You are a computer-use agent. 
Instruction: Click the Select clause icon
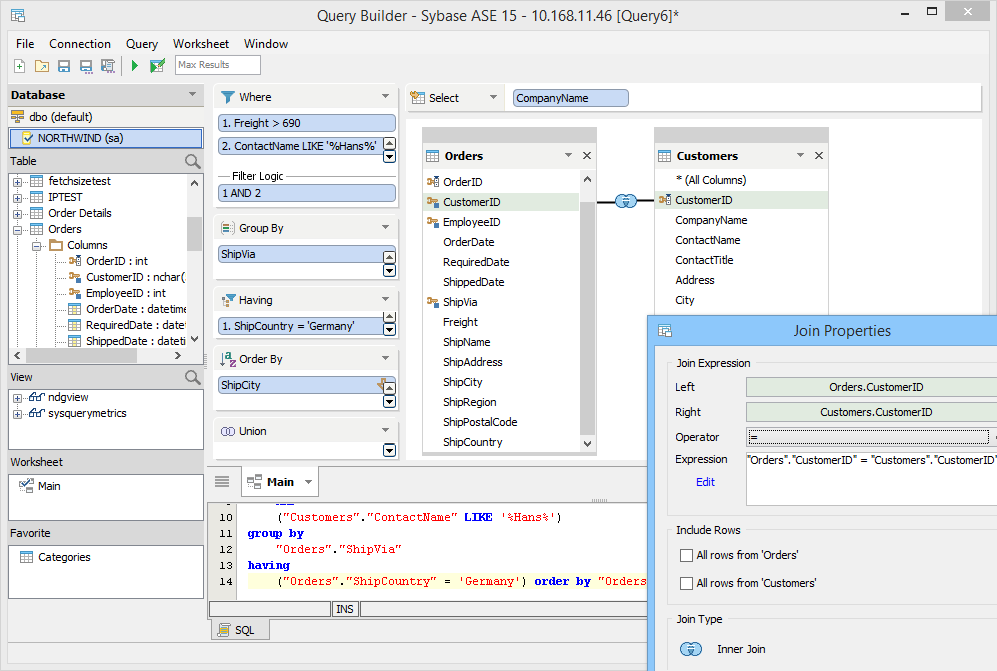pos(418,98)
